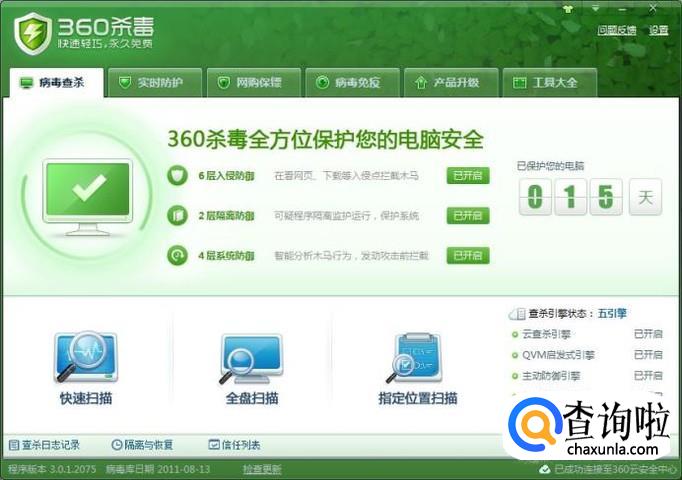Click the 主动防御引擎 green status dot
Screen dimensions: 682x480
tap(515, 376)
